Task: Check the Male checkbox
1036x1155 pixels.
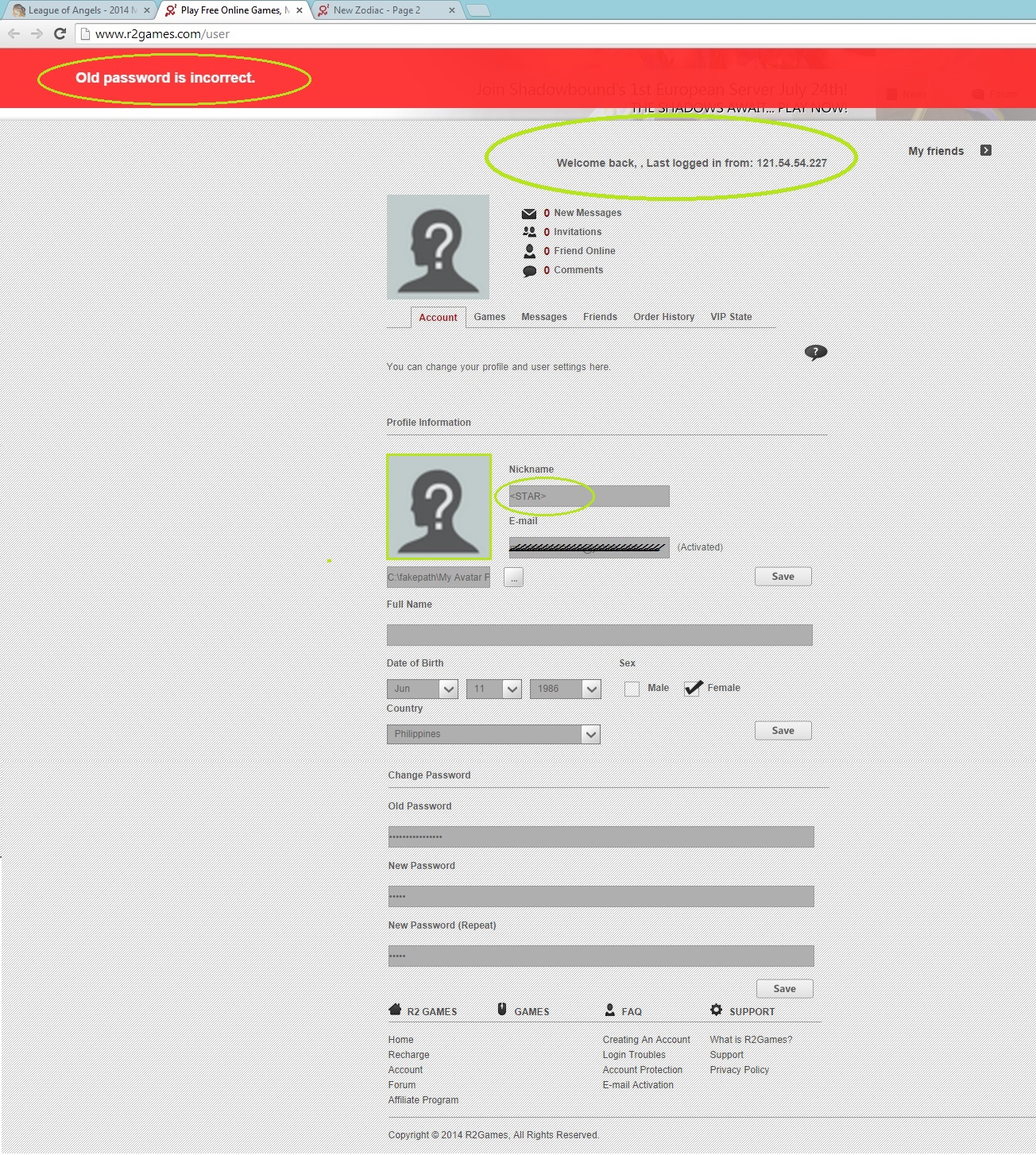Action: (632, 689)
